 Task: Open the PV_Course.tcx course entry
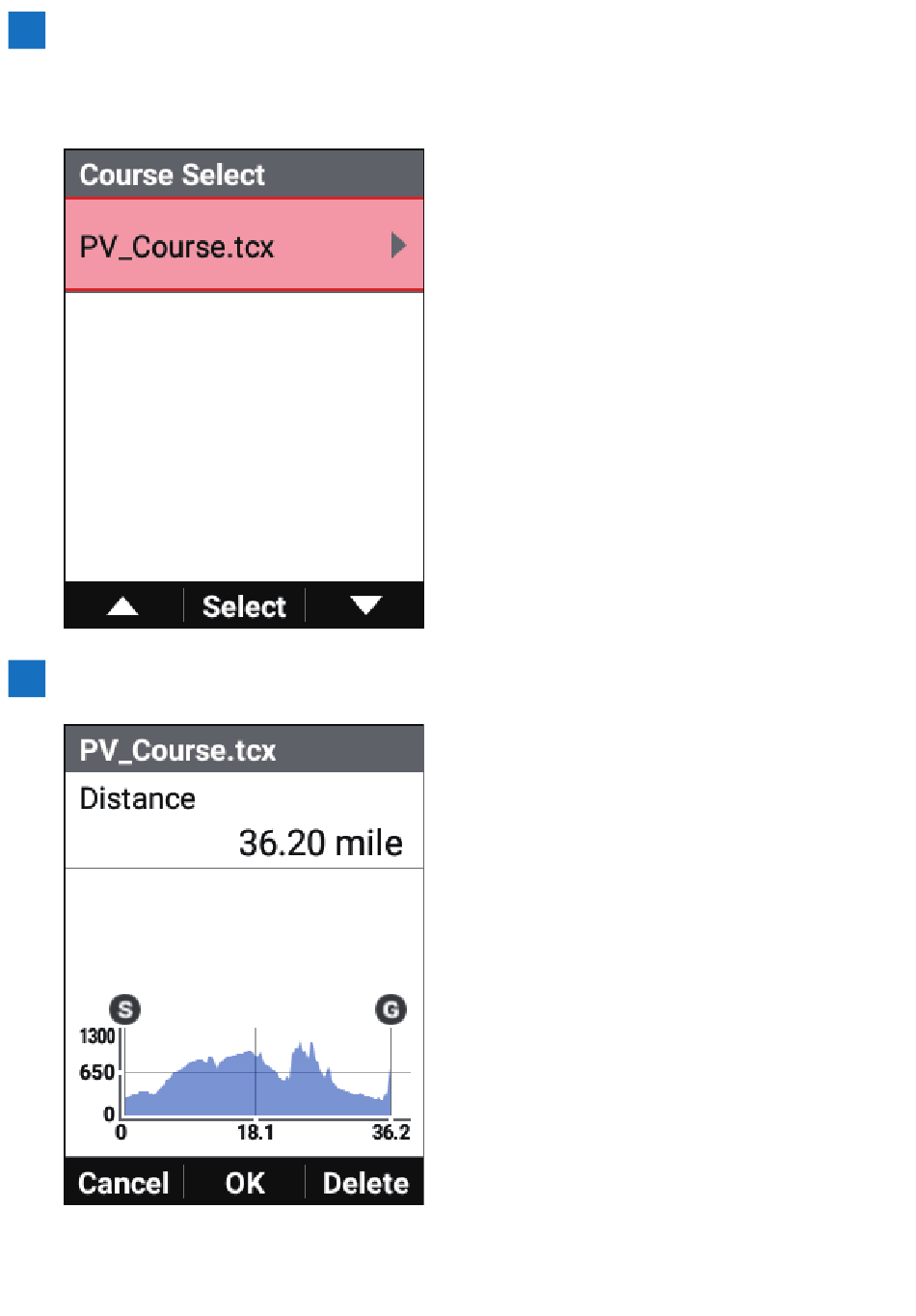click(x=244, y=246)
